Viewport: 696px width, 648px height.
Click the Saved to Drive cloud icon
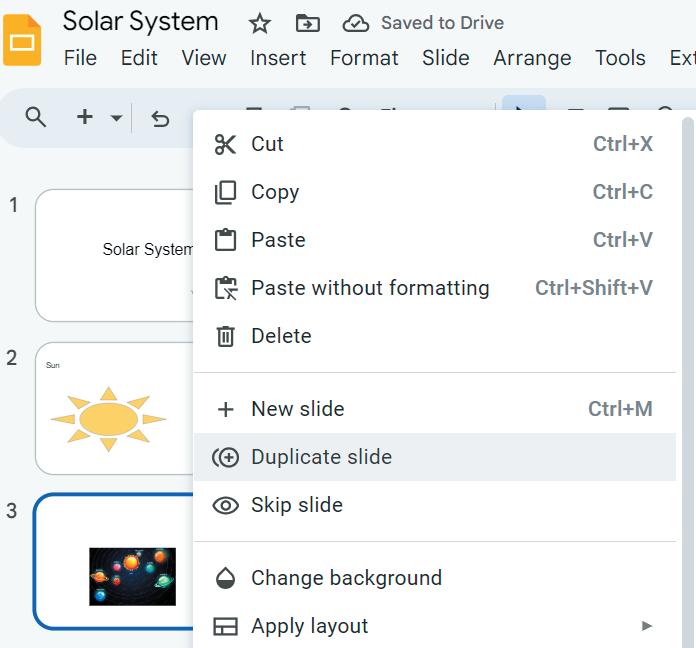tap(355, 23)
